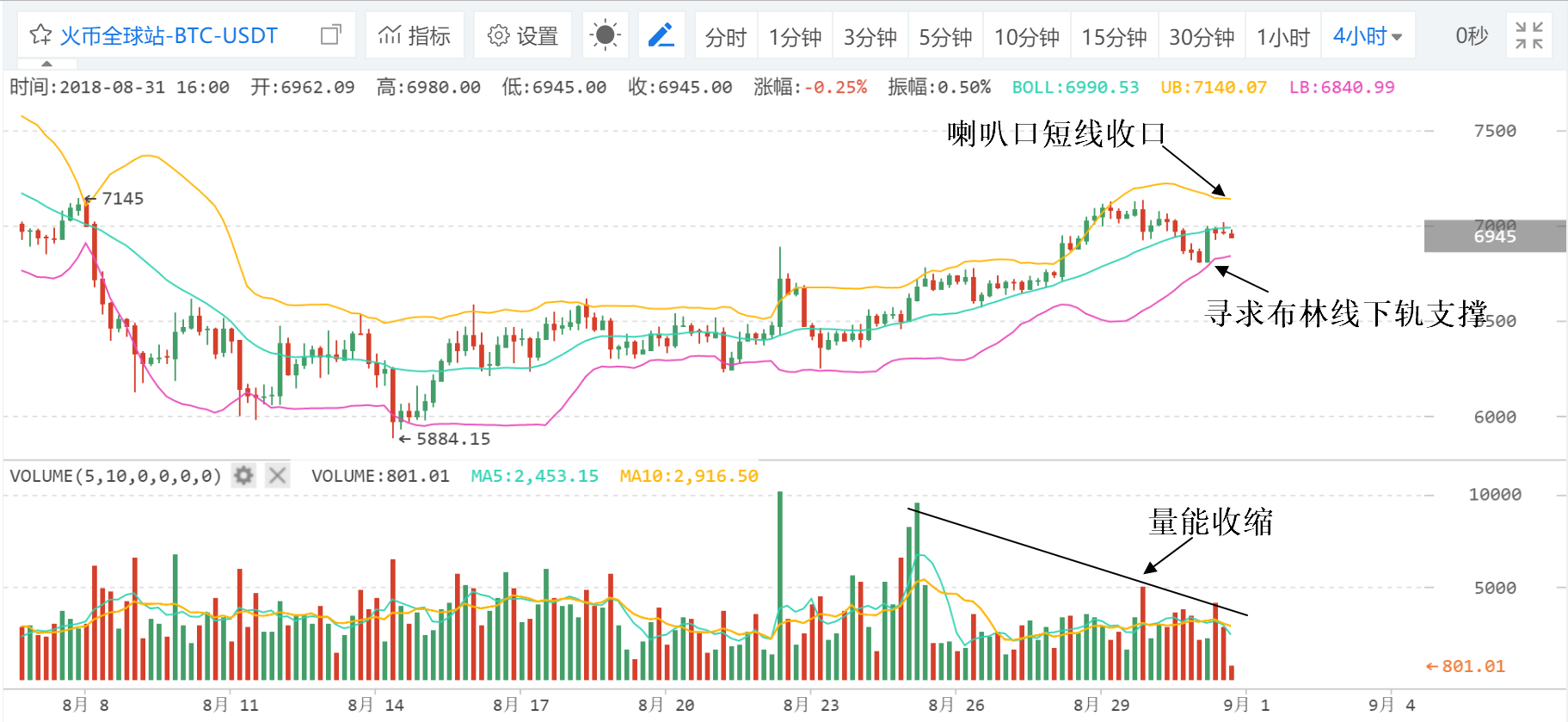The image size is (1568, 722).
Task: Expand the 4小时 interval dropdown
Action: [1368, 36]
